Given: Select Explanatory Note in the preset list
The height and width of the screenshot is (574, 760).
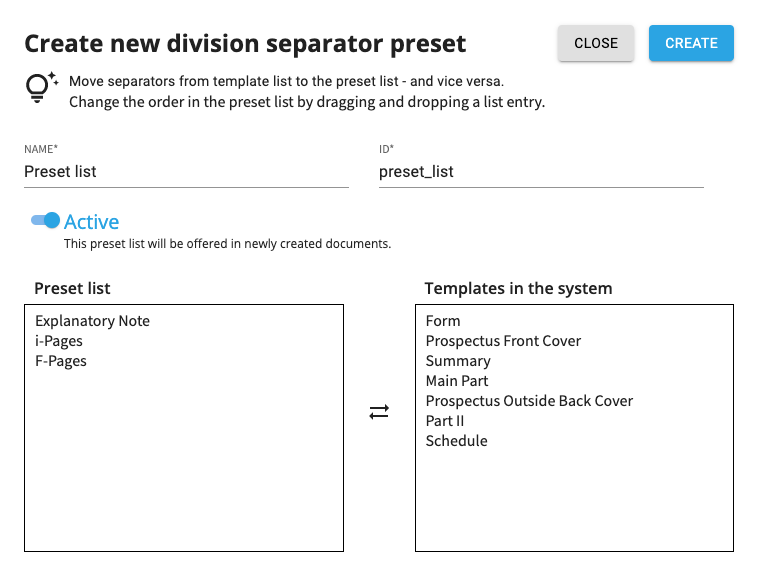Looking at the screenshot, I should pyautogui.click(x=92, y=321).
